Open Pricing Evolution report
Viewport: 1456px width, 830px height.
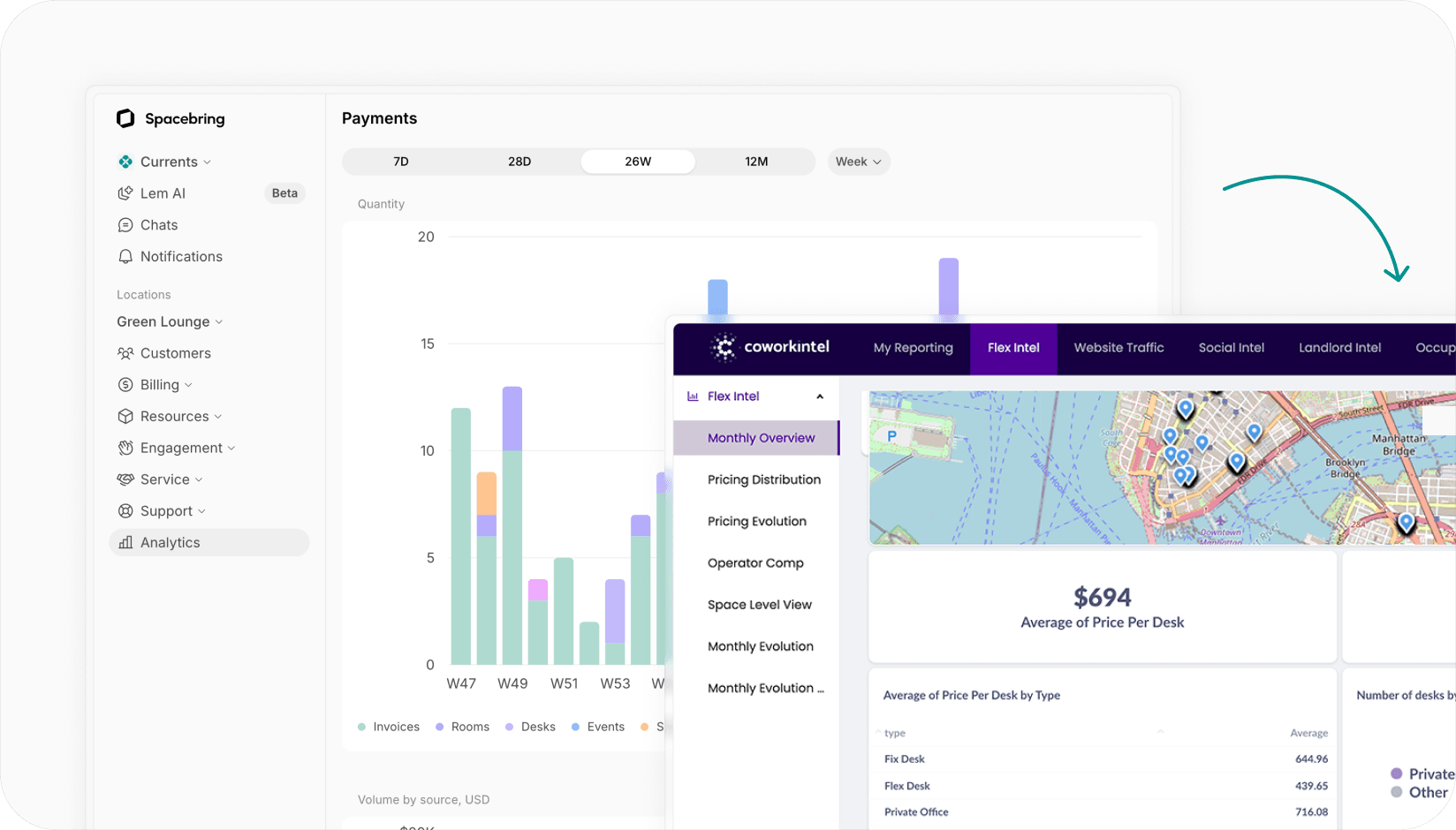click(x=756, y=521)
